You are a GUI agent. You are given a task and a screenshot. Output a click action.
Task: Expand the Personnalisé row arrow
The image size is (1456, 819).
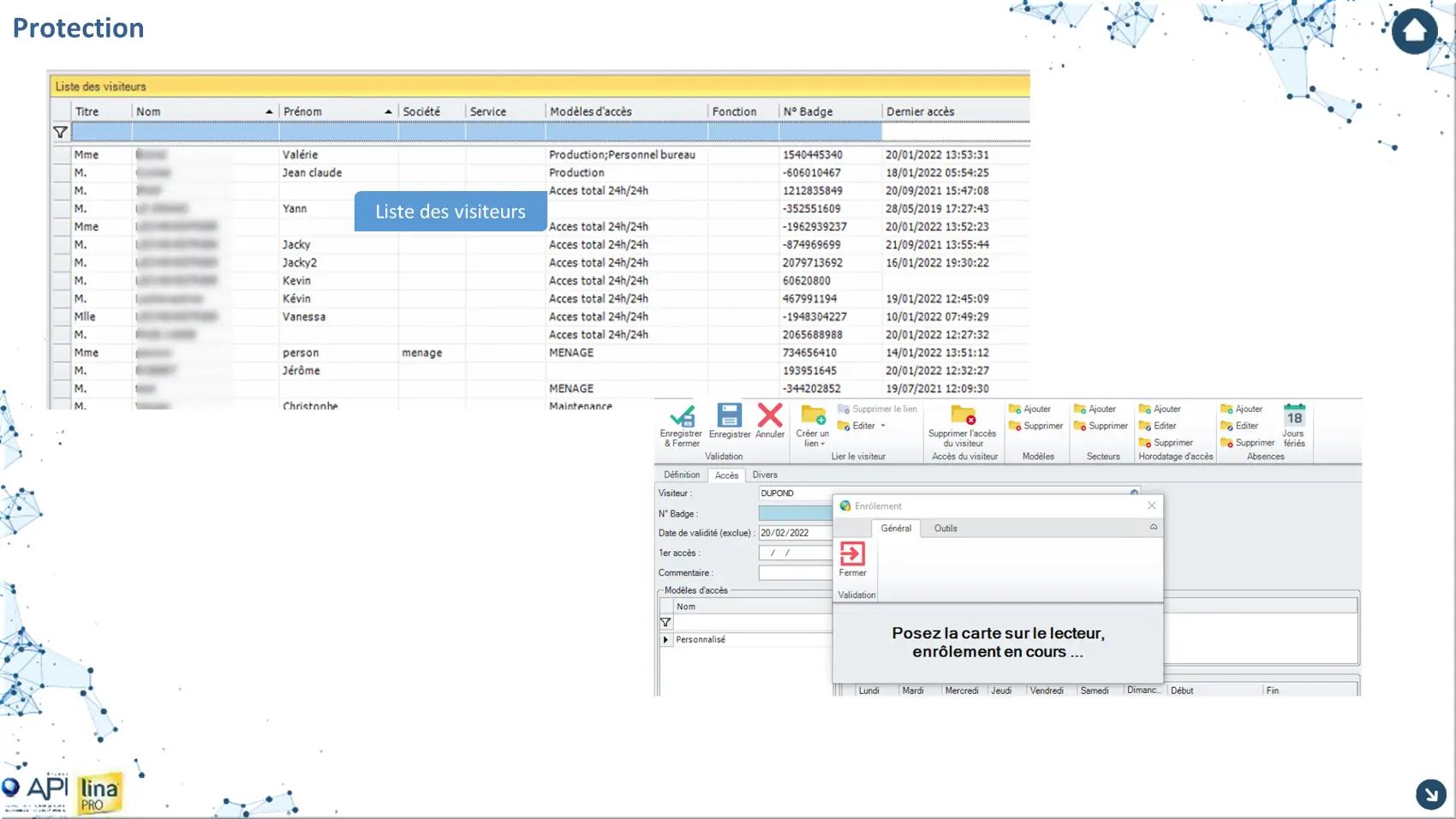point(665,640)
